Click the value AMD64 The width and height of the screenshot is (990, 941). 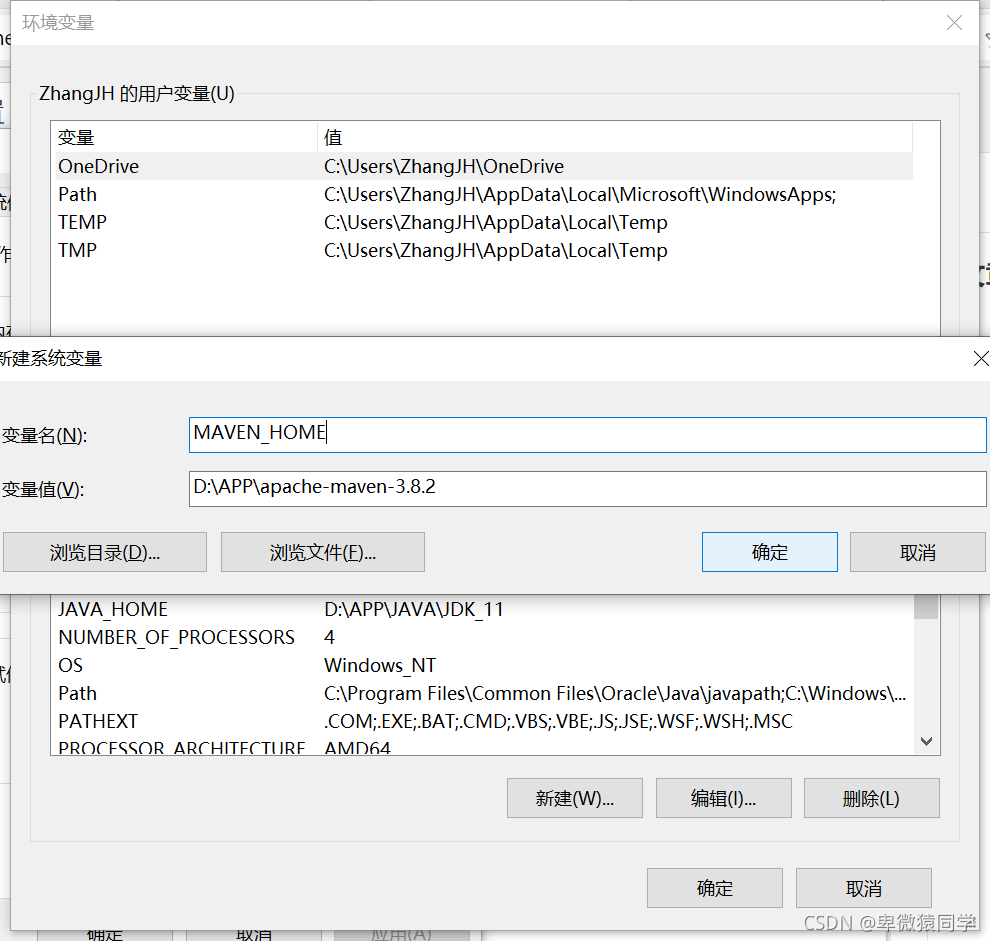pos(357,748)
